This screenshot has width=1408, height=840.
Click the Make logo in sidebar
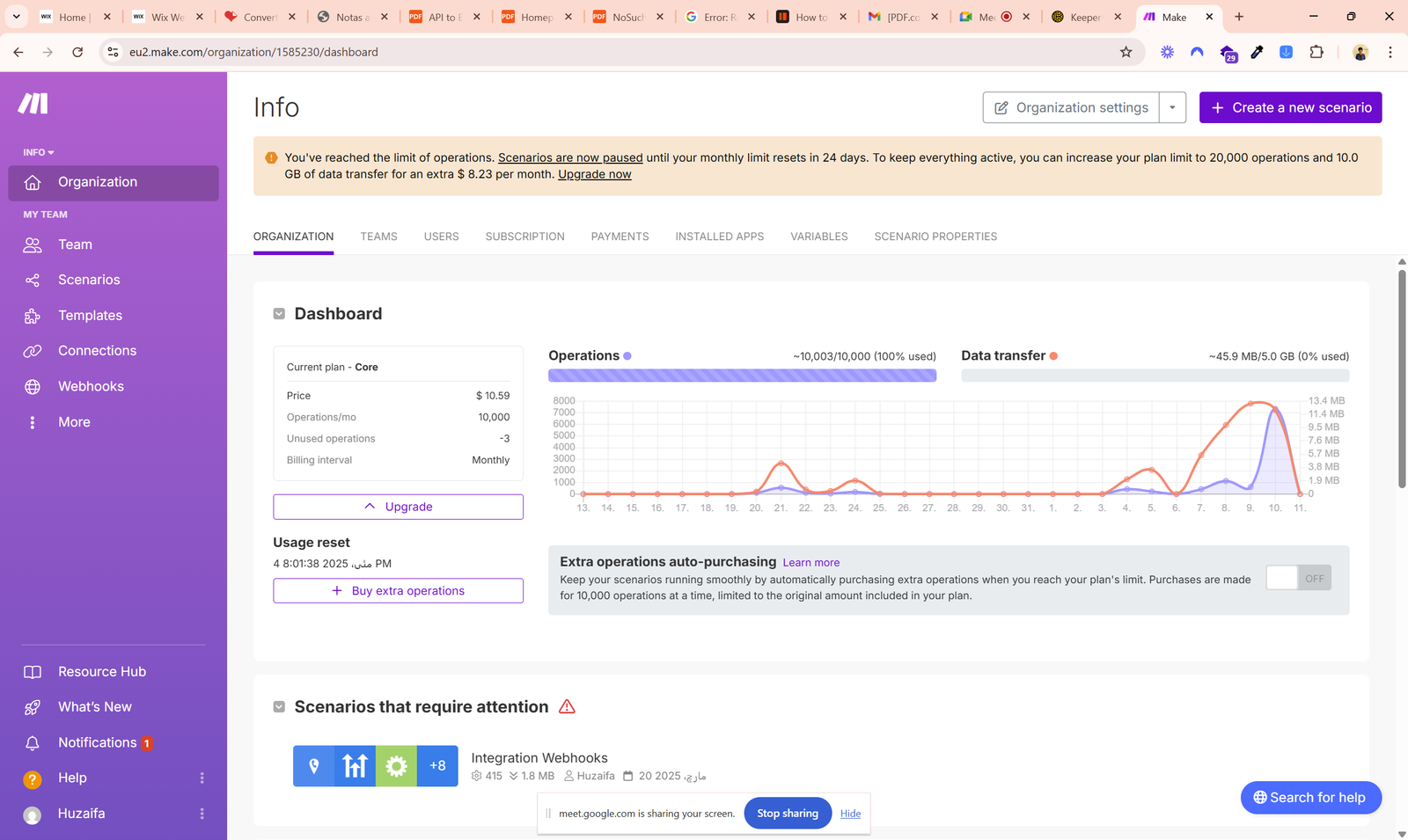tap(33, 104)
